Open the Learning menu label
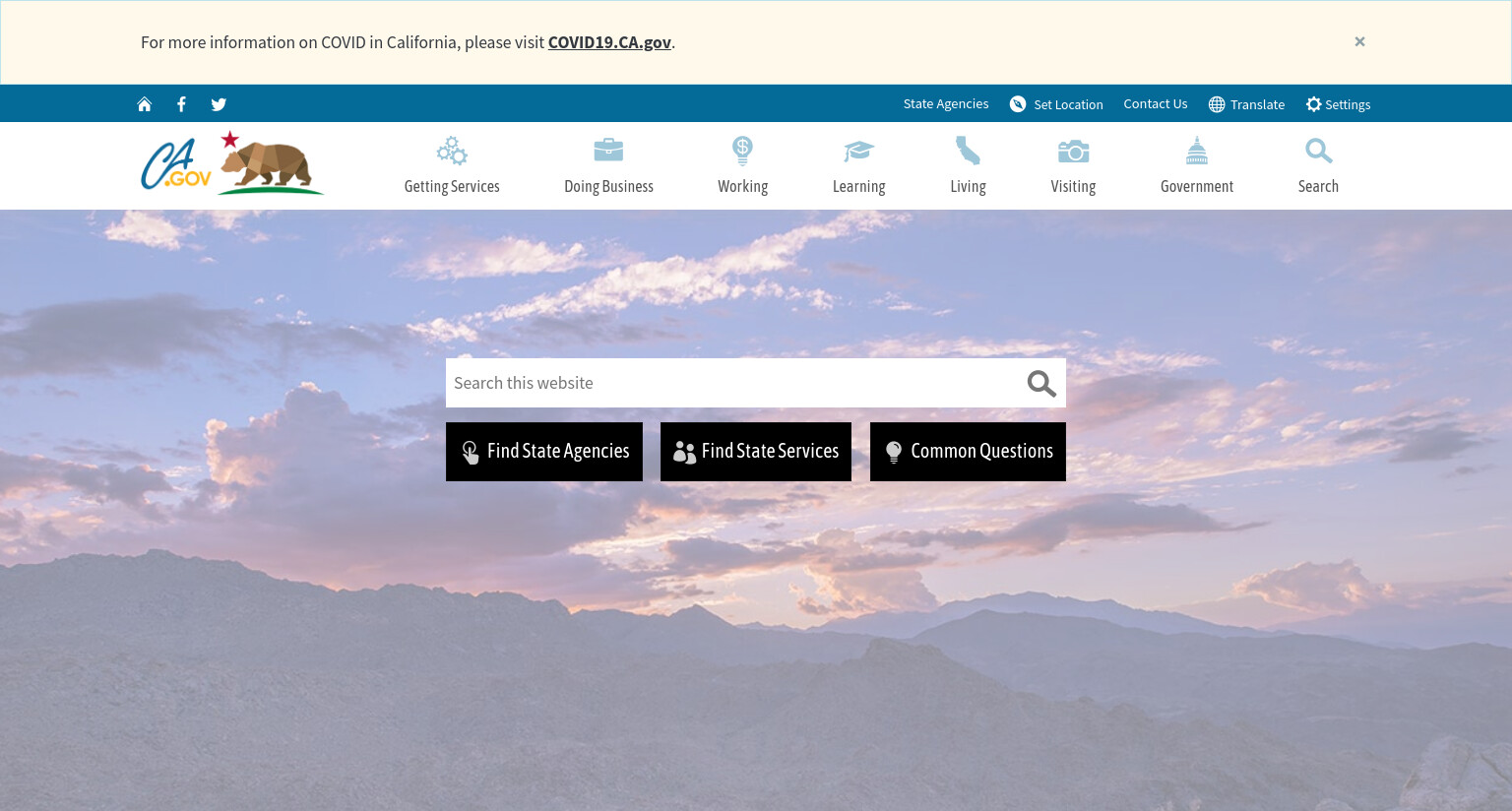 pos(858,186)
